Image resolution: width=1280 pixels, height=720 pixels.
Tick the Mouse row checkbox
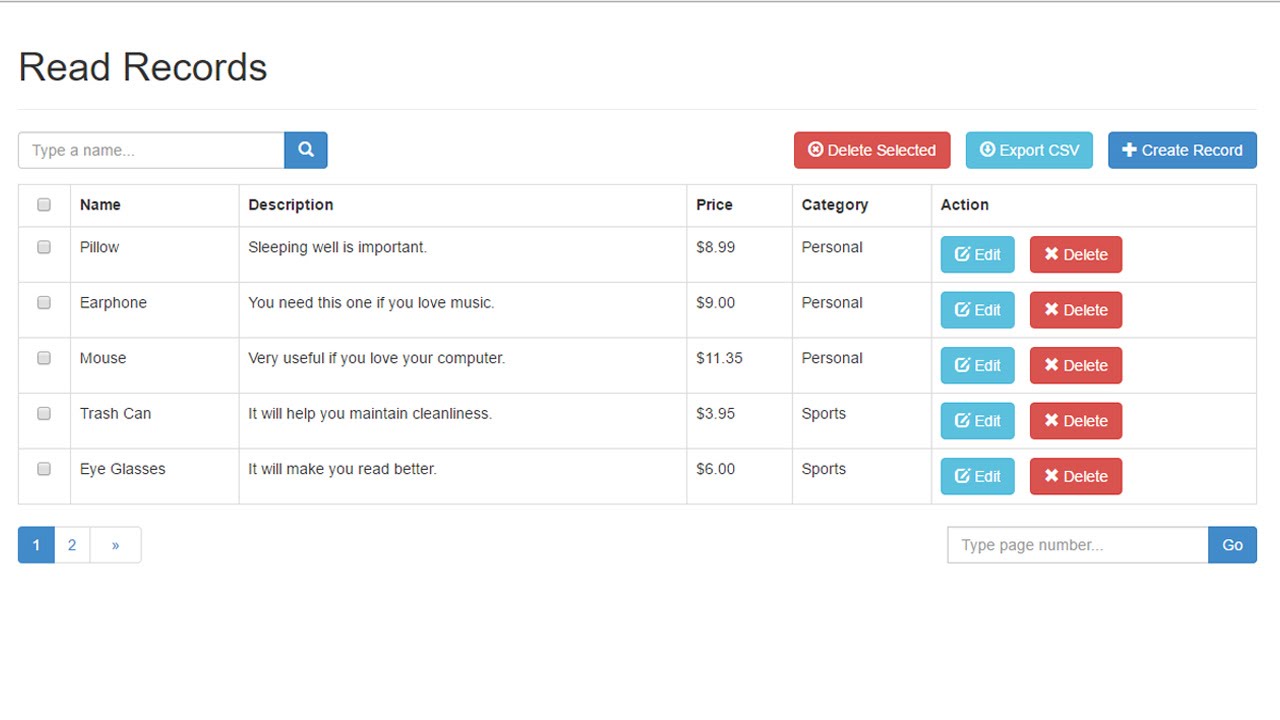44,358
